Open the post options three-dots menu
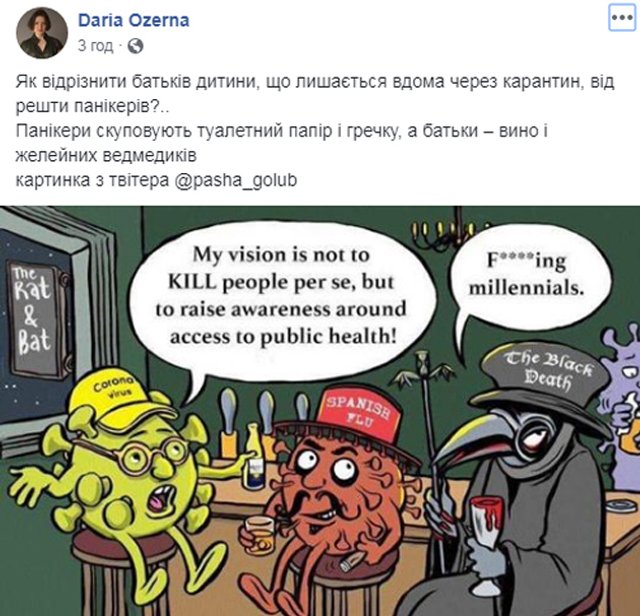640x616 pixels. coord(622,18)
